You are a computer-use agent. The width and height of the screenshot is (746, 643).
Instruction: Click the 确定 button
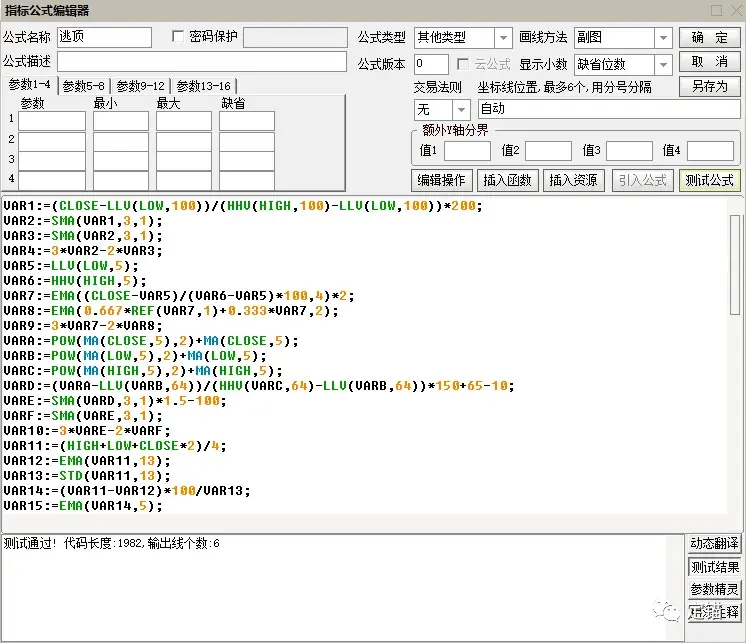(x=709, y=37)
